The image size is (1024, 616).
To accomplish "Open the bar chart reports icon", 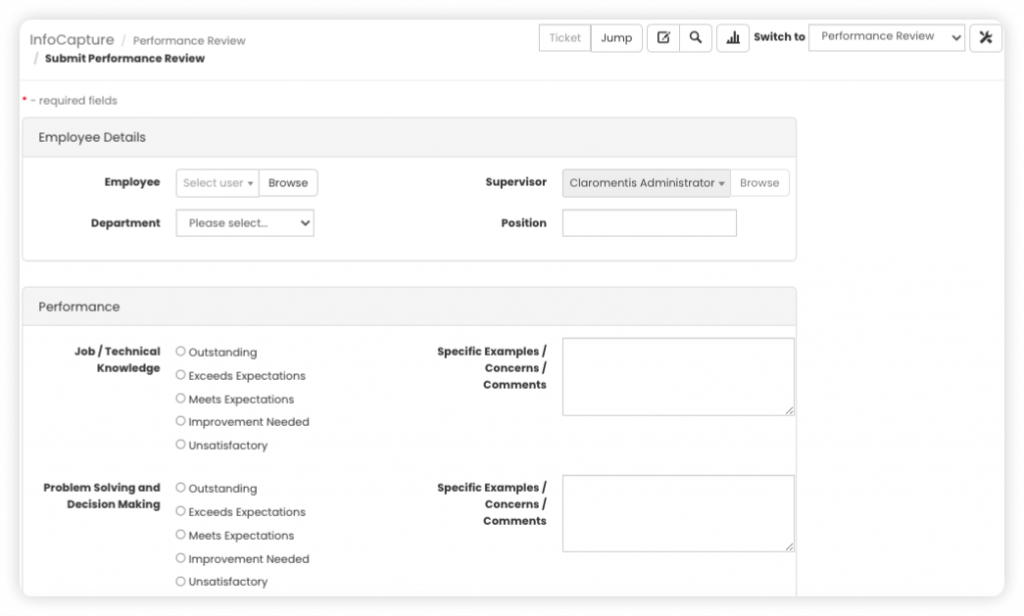I will [x=733, y=38].
